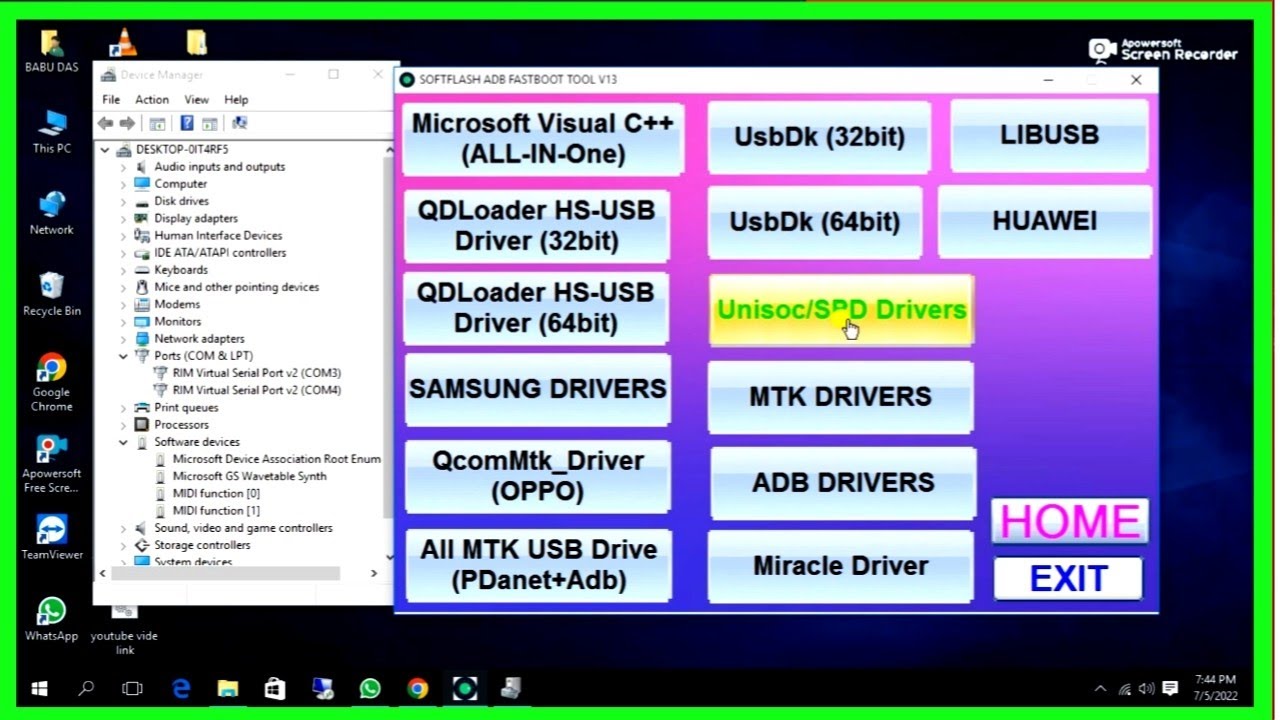
Task: Expand Human Interface Devices node
Action: click(x=123, y=236)
